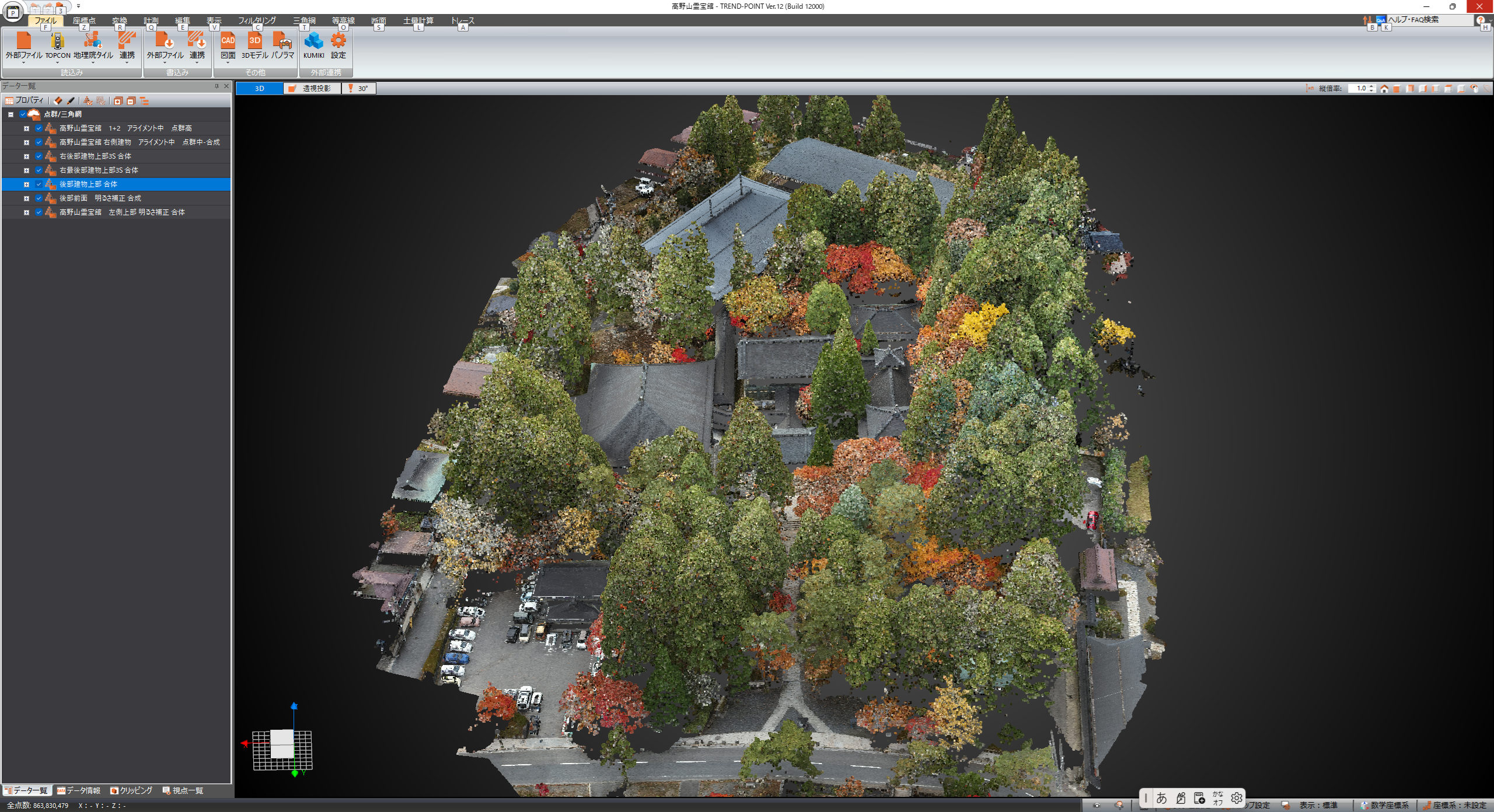Click the eraser icon in the data list toolbar
This screenshot has height=812, width=1494.
pyautogui.click(x=58, y=100)
